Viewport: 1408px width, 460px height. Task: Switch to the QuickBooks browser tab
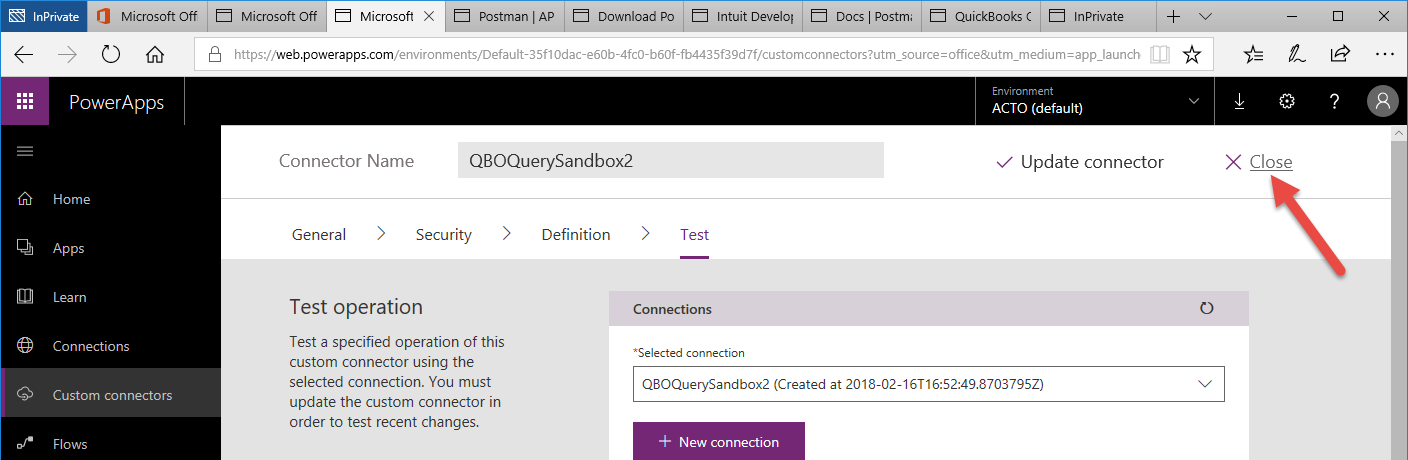pos(981,17)
